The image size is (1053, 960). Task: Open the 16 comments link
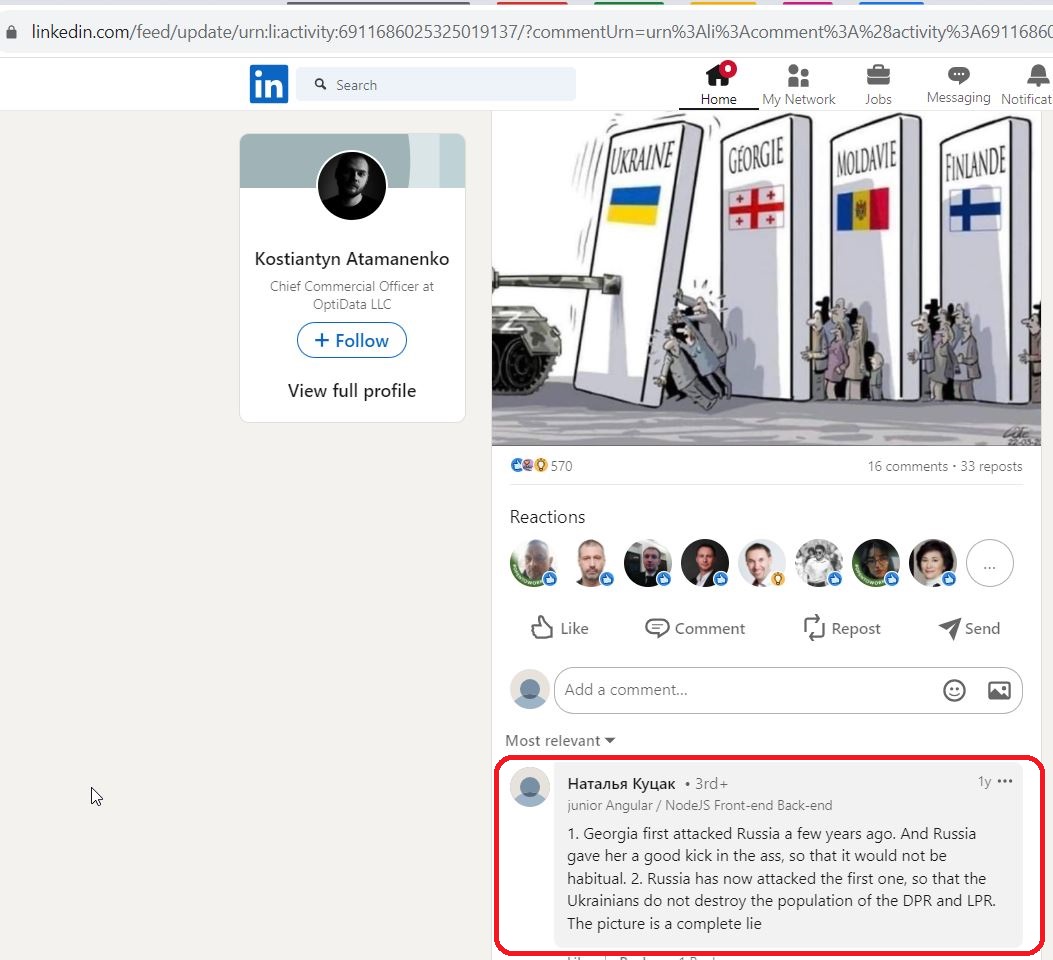click(907, 466)
